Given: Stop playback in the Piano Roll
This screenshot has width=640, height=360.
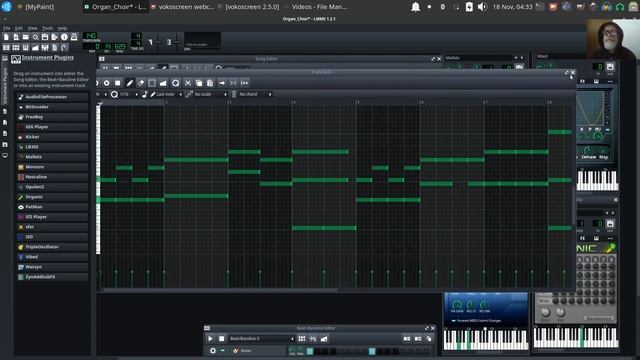Looking at the screenshot, I should tap(118, 83).
